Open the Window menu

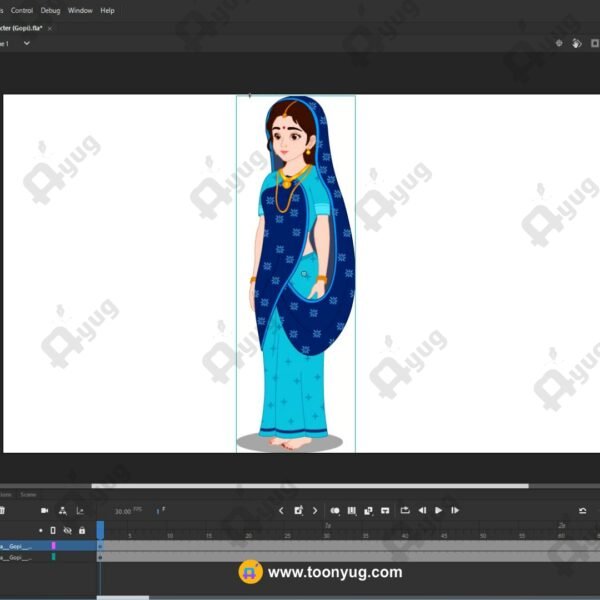tap(80, 10)
